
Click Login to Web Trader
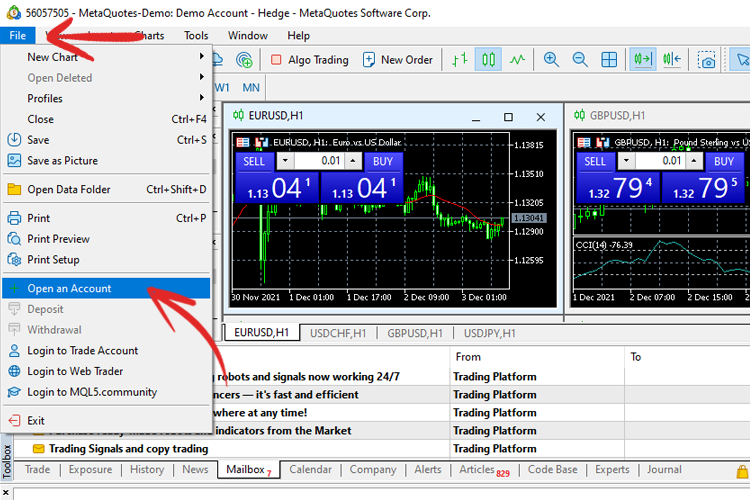[x=106, y=371]
